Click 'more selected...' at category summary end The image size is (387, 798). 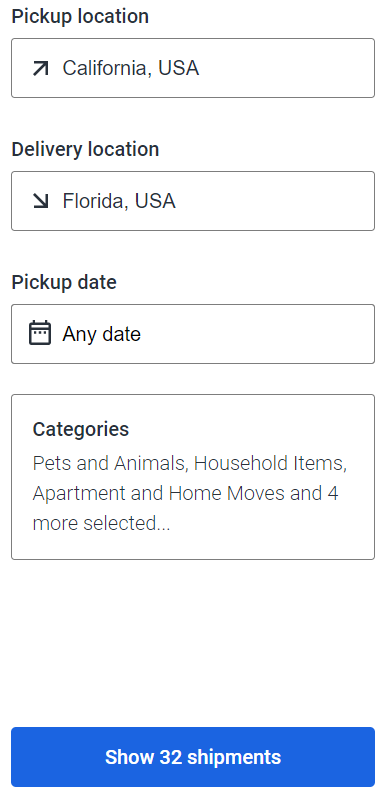(x=101, y=523)
